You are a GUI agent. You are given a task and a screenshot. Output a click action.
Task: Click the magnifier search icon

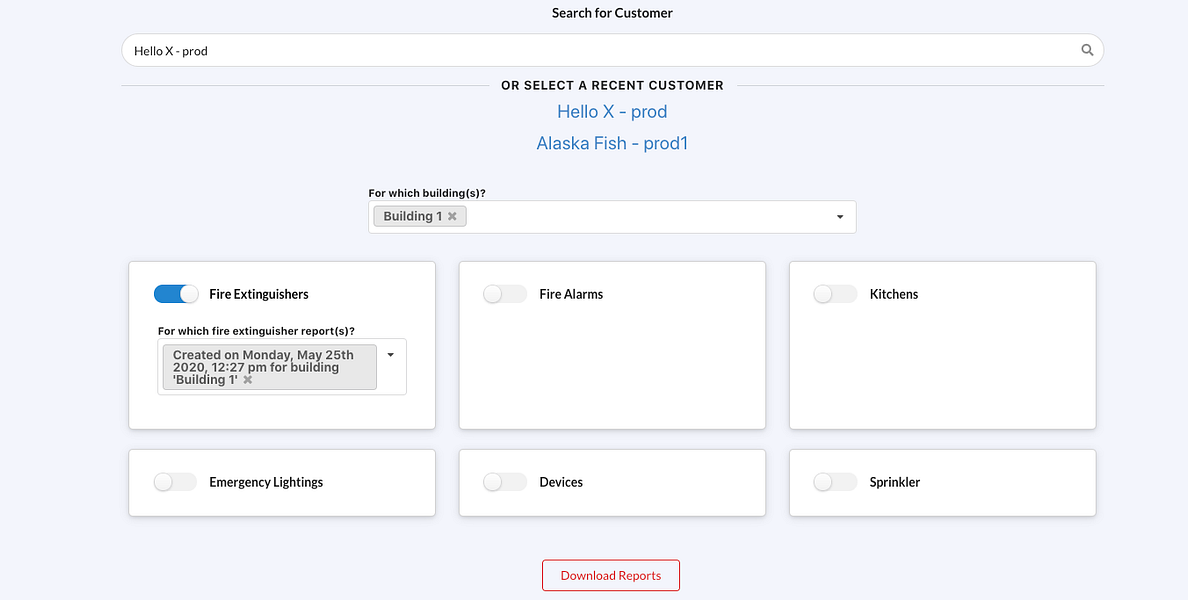1087,50
